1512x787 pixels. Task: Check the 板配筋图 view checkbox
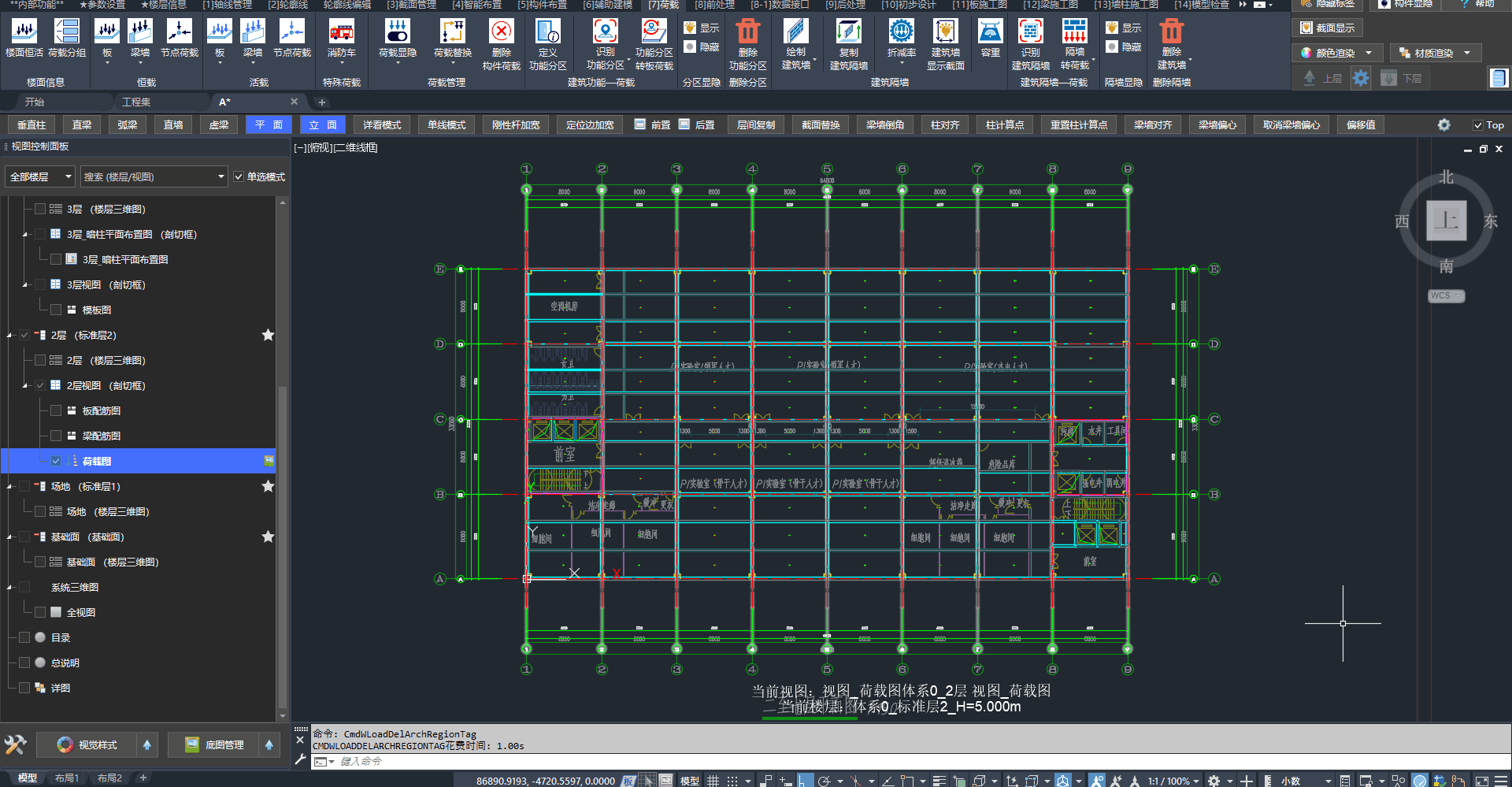coord(56,410)
